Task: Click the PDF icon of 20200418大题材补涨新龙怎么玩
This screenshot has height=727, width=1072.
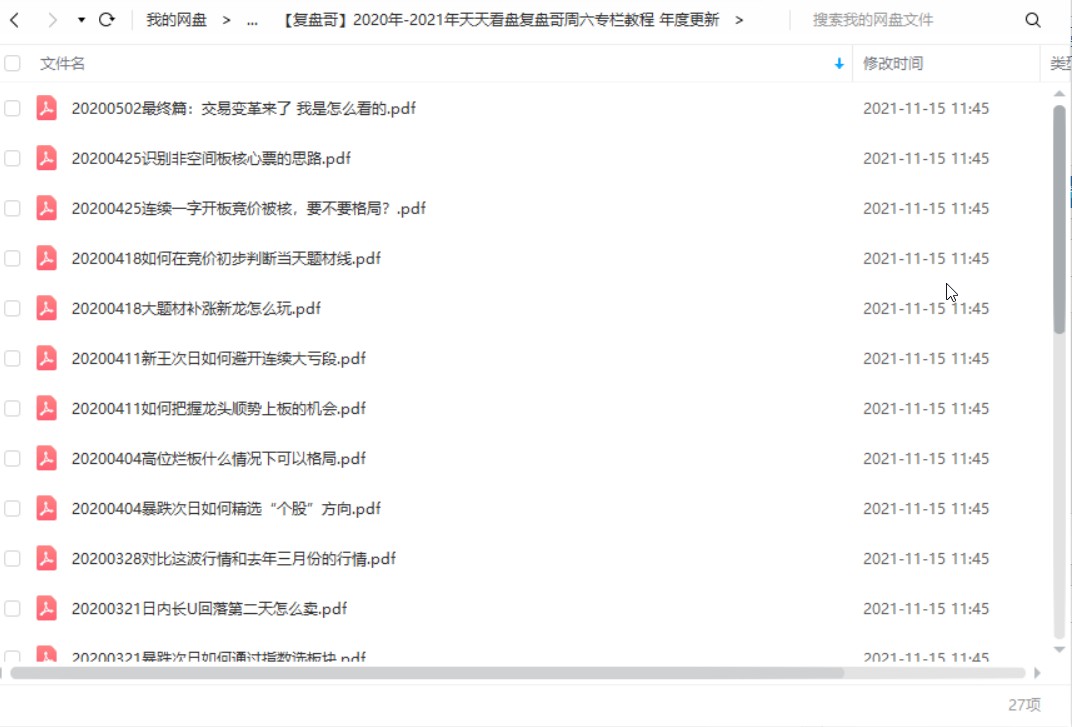Action: (46, 308)
